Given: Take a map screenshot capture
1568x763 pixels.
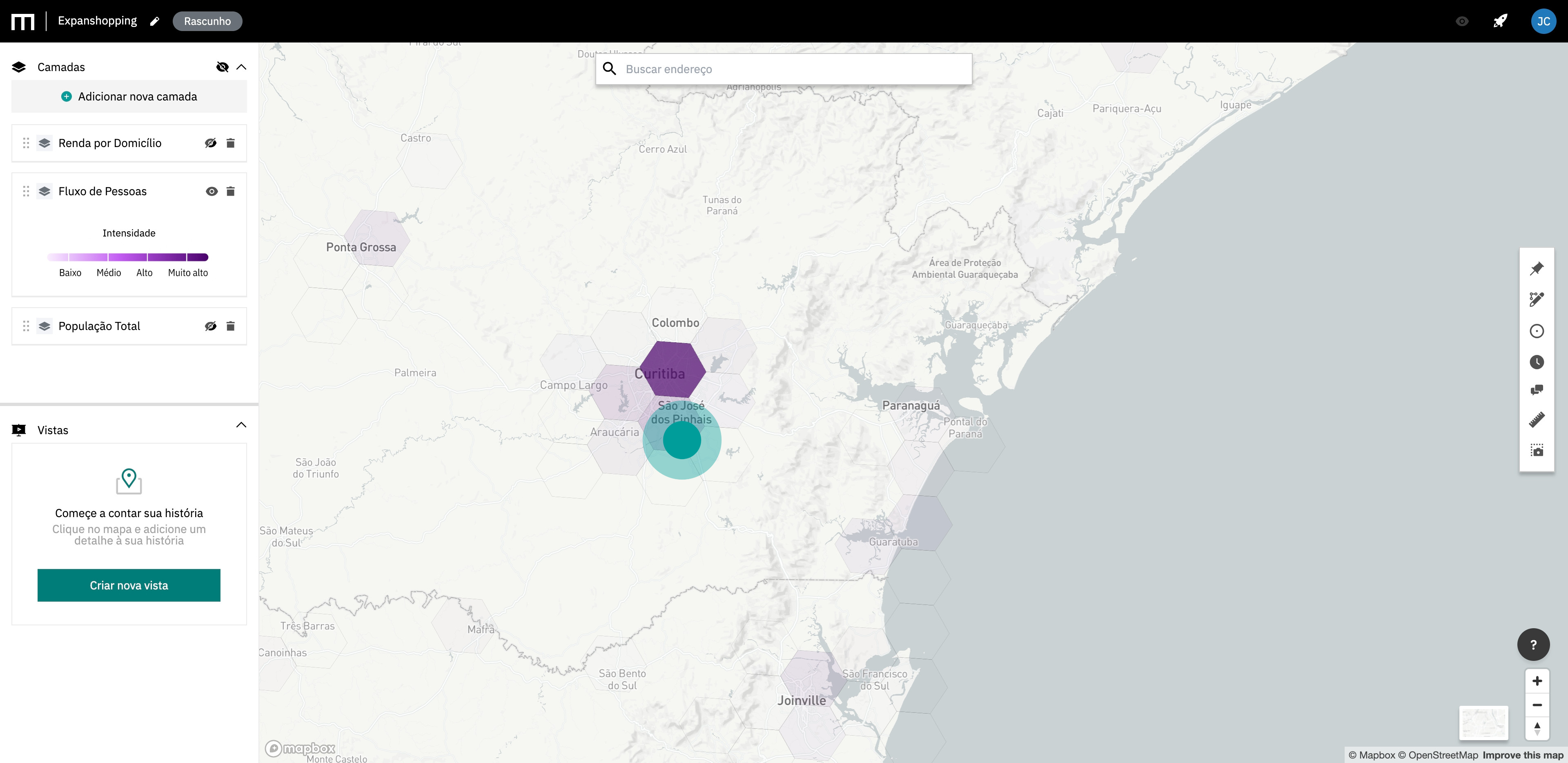Looking at the screenshot, I should coord(1536,451).
